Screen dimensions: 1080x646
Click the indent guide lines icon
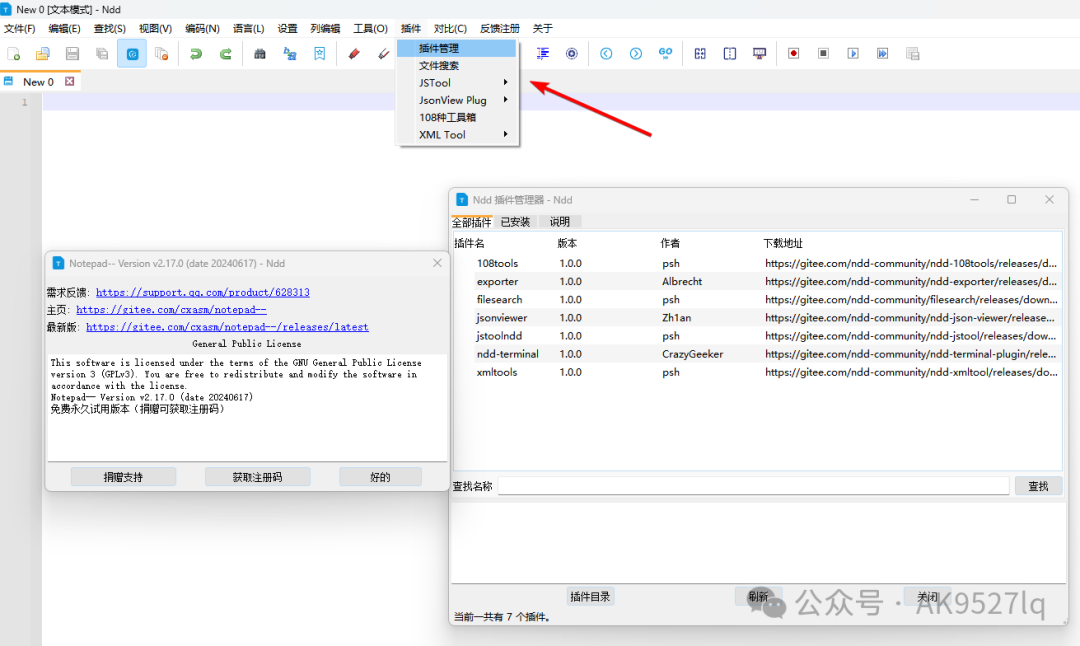pyautogui.click(x=543, y=54)
